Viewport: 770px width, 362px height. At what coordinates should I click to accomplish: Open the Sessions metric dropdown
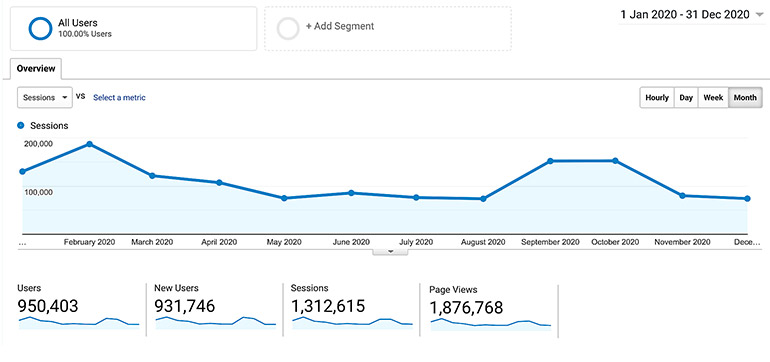[x=45, y=97]
